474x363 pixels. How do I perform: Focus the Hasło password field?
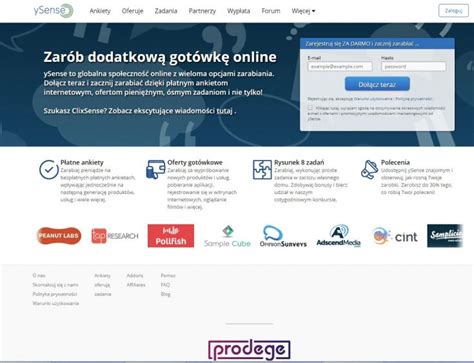click(x=413, y=66)
